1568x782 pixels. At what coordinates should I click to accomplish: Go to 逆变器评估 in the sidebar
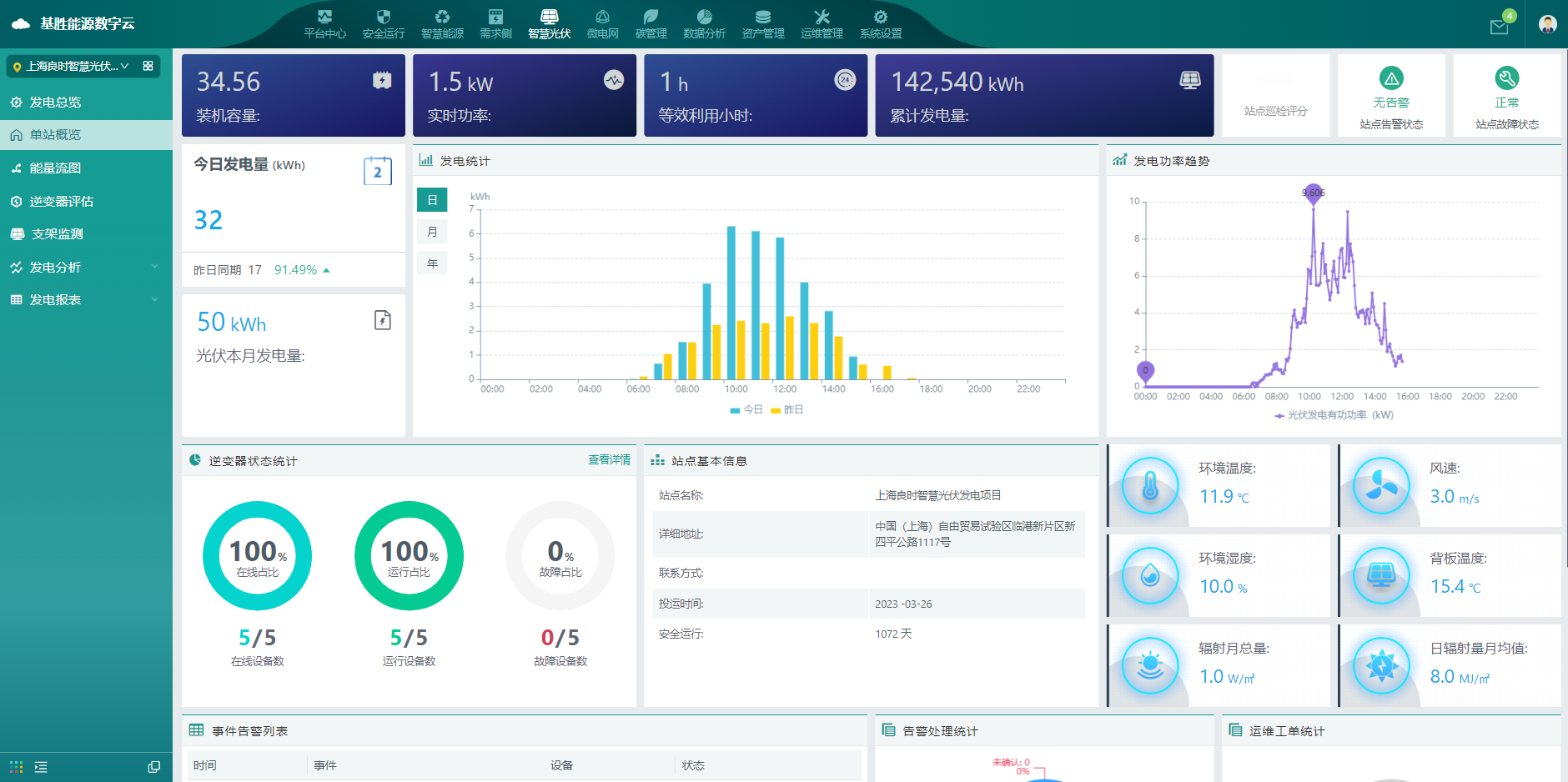(x=61, y=201)
